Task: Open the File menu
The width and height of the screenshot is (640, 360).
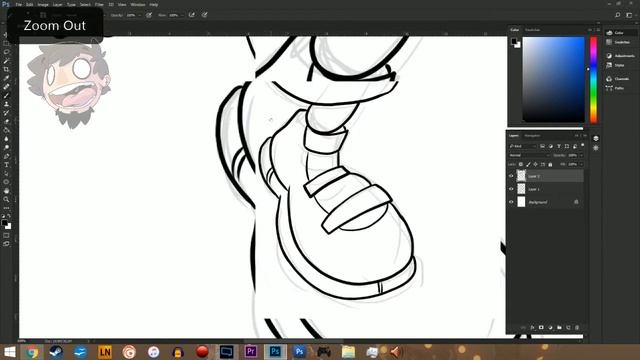Action: [x=18, y=4]
